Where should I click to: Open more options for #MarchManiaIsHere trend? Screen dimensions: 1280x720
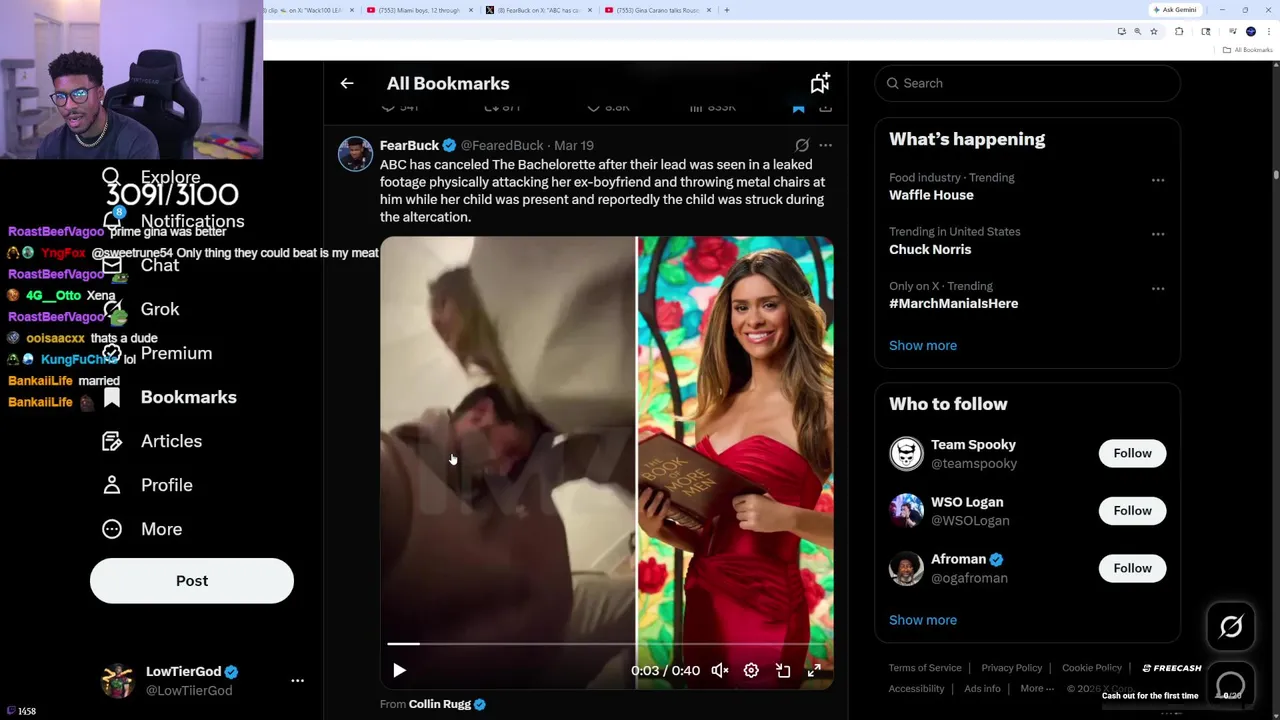pos(1158,288)
